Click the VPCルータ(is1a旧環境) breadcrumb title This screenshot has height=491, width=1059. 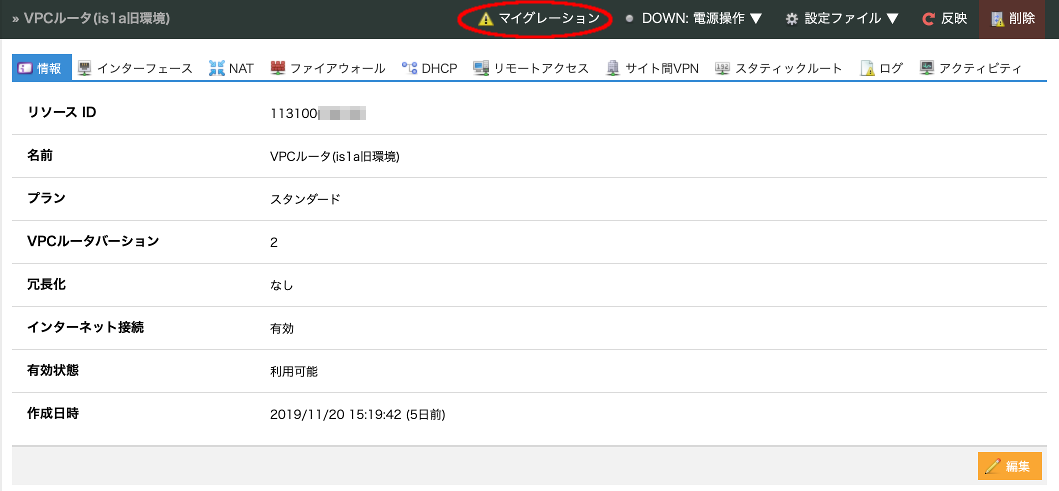tap(94, 19)
